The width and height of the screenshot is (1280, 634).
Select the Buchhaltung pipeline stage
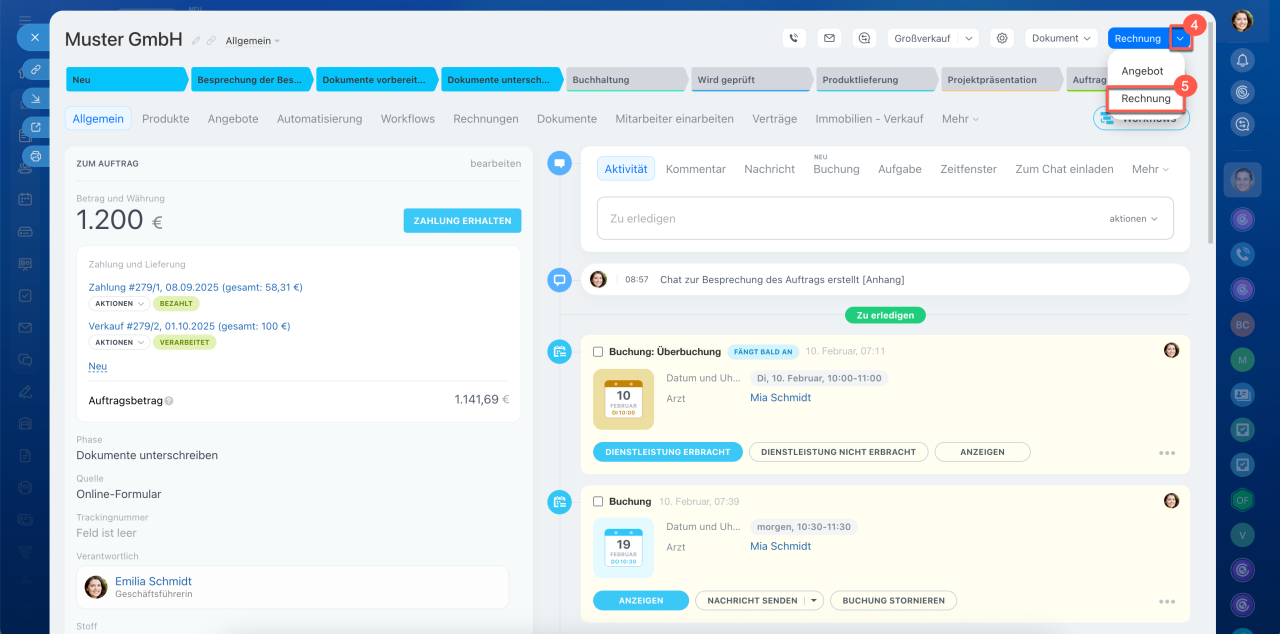pos(625,80)
